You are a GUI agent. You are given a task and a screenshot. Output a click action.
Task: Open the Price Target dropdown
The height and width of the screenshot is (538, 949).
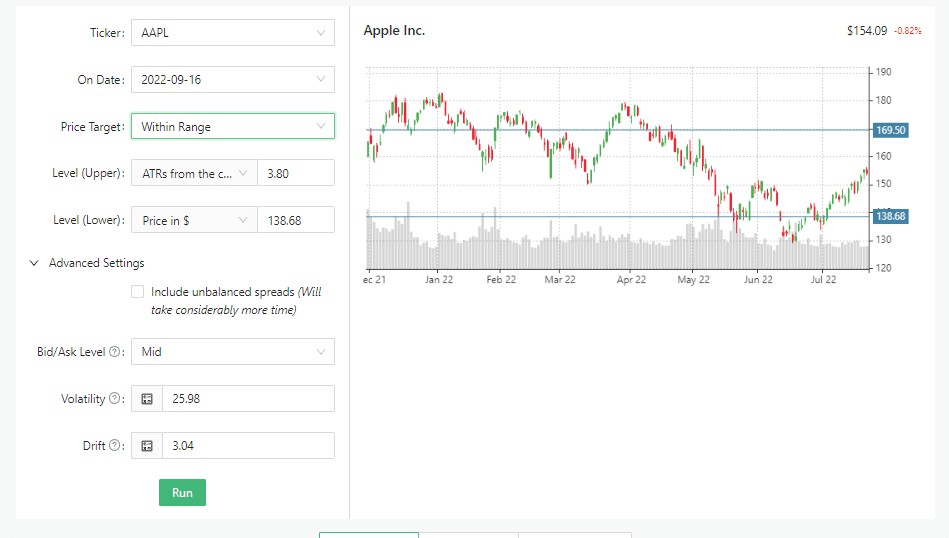click(232, 127)
